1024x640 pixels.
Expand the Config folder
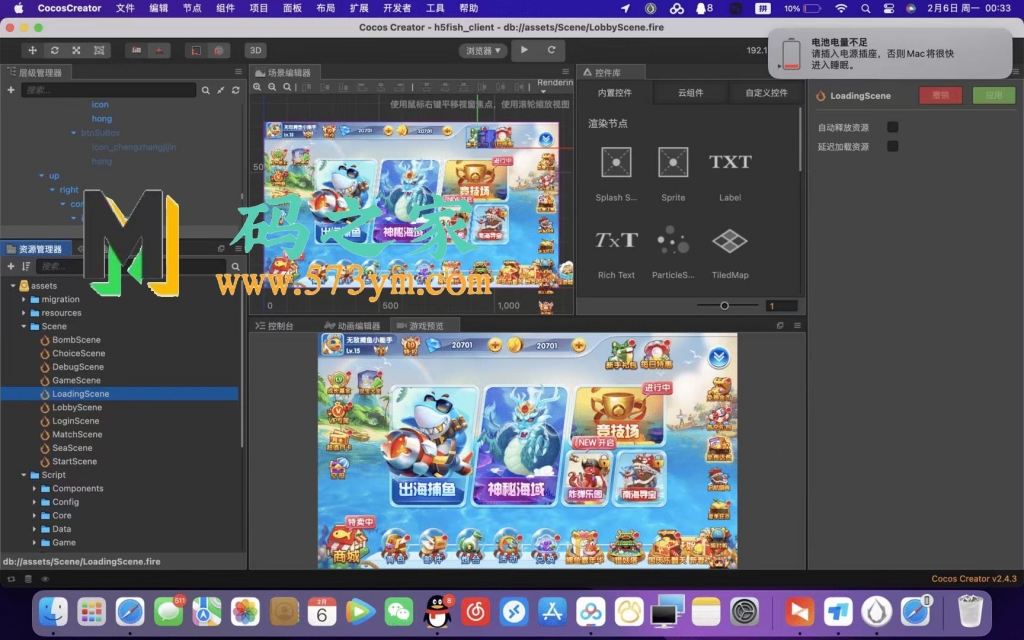click(x=35, y=502)
